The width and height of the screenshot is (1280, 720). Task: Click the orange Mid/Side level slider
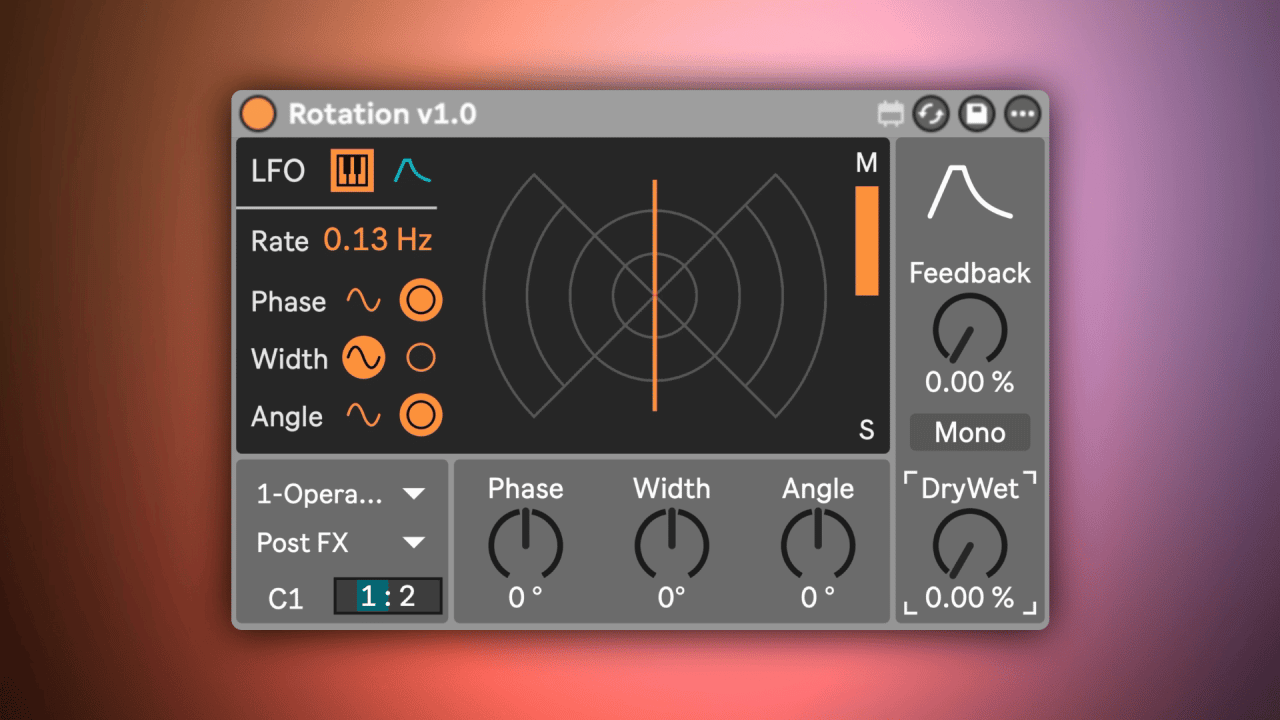pyautogui.click(x=866, y=241)
